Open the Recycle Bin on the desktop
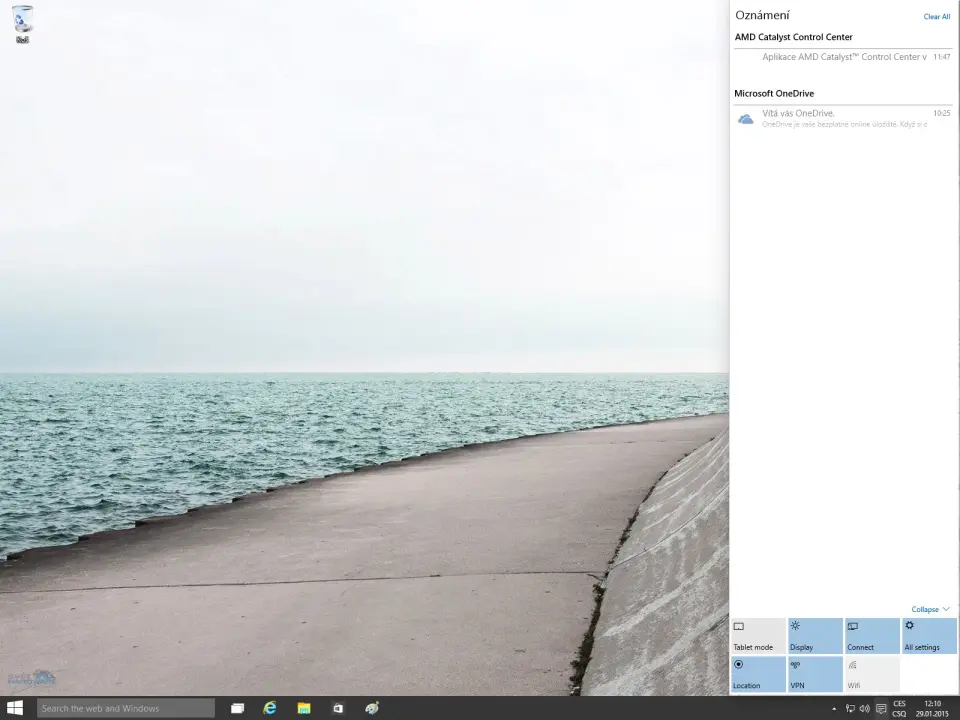 pos(22,21)
